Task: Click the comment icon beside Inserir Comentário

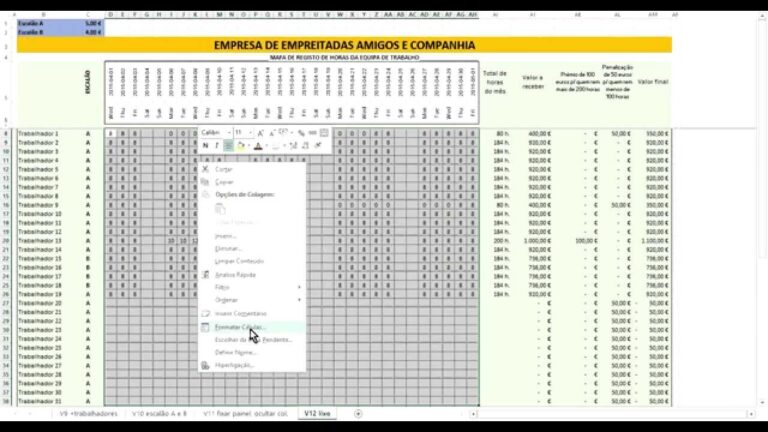Action: coord(205,313)
